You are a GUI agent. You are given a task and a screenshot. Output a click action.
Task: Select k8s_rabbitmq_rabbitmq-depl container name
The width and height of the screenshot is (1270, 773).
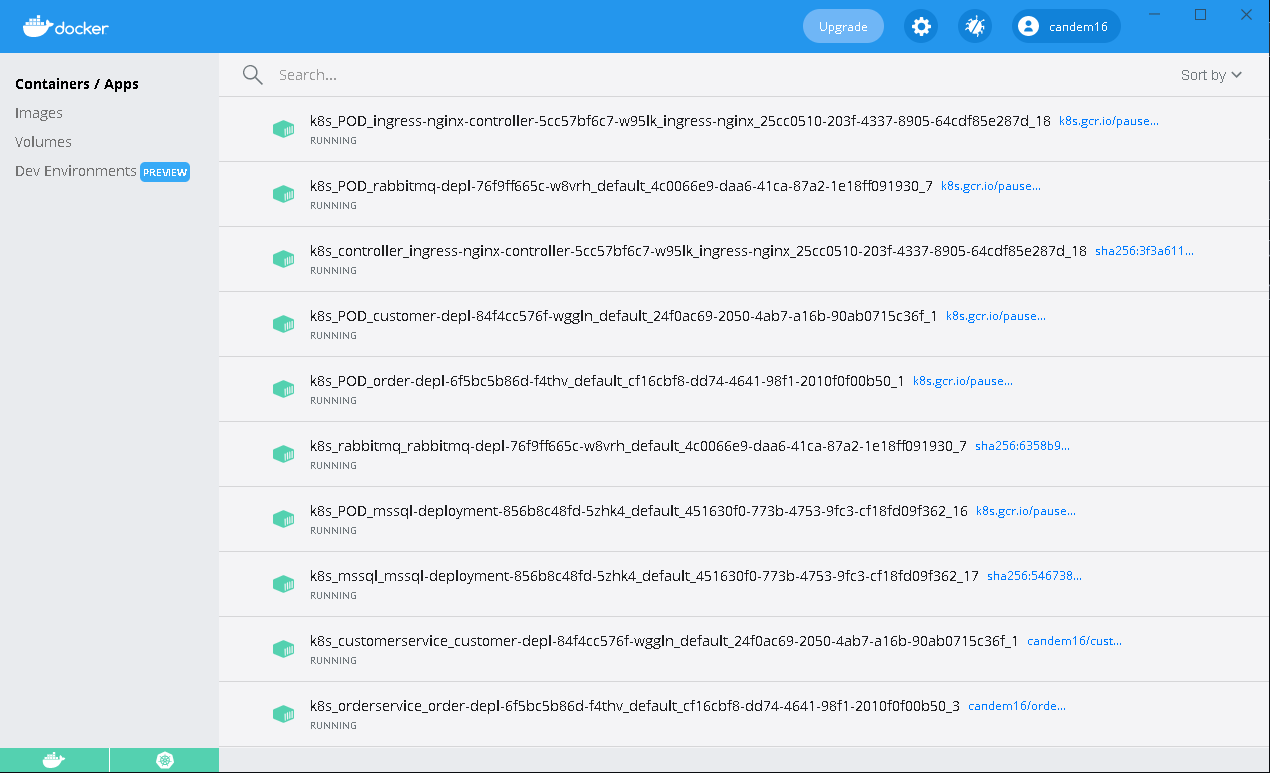point(638,446)
